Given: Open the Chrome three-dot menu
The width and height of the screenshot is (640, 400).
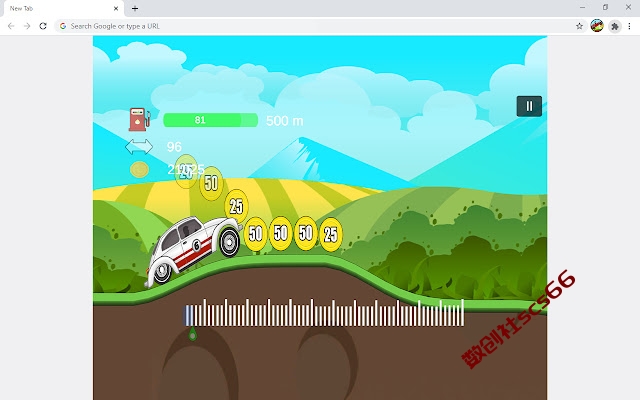Looking at the screenshot, I should [629, 26].
